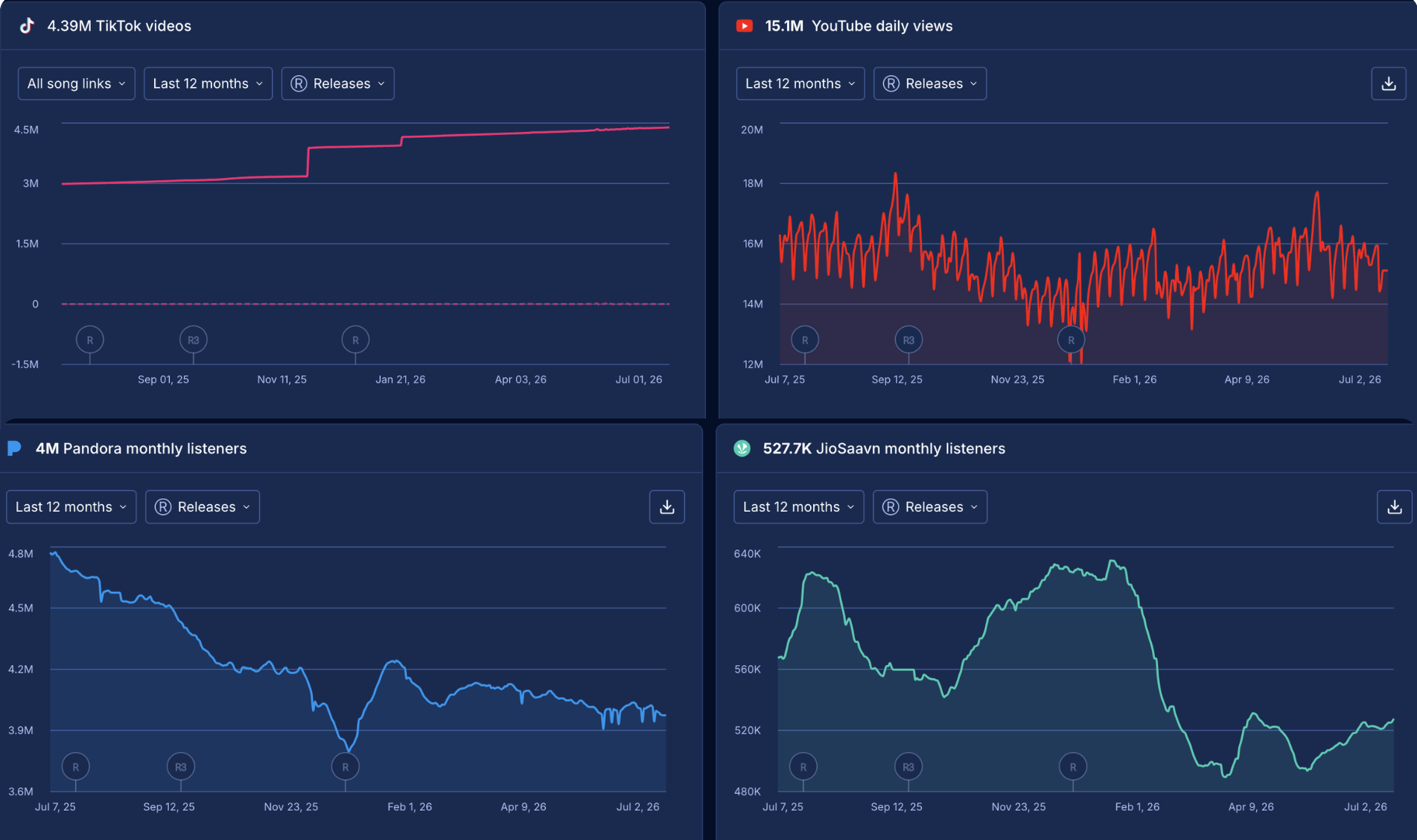Click third R release marker on YouTube chart
Image resolution: width=1417 pixels, height=840 pixels.
pos(1071,340)
